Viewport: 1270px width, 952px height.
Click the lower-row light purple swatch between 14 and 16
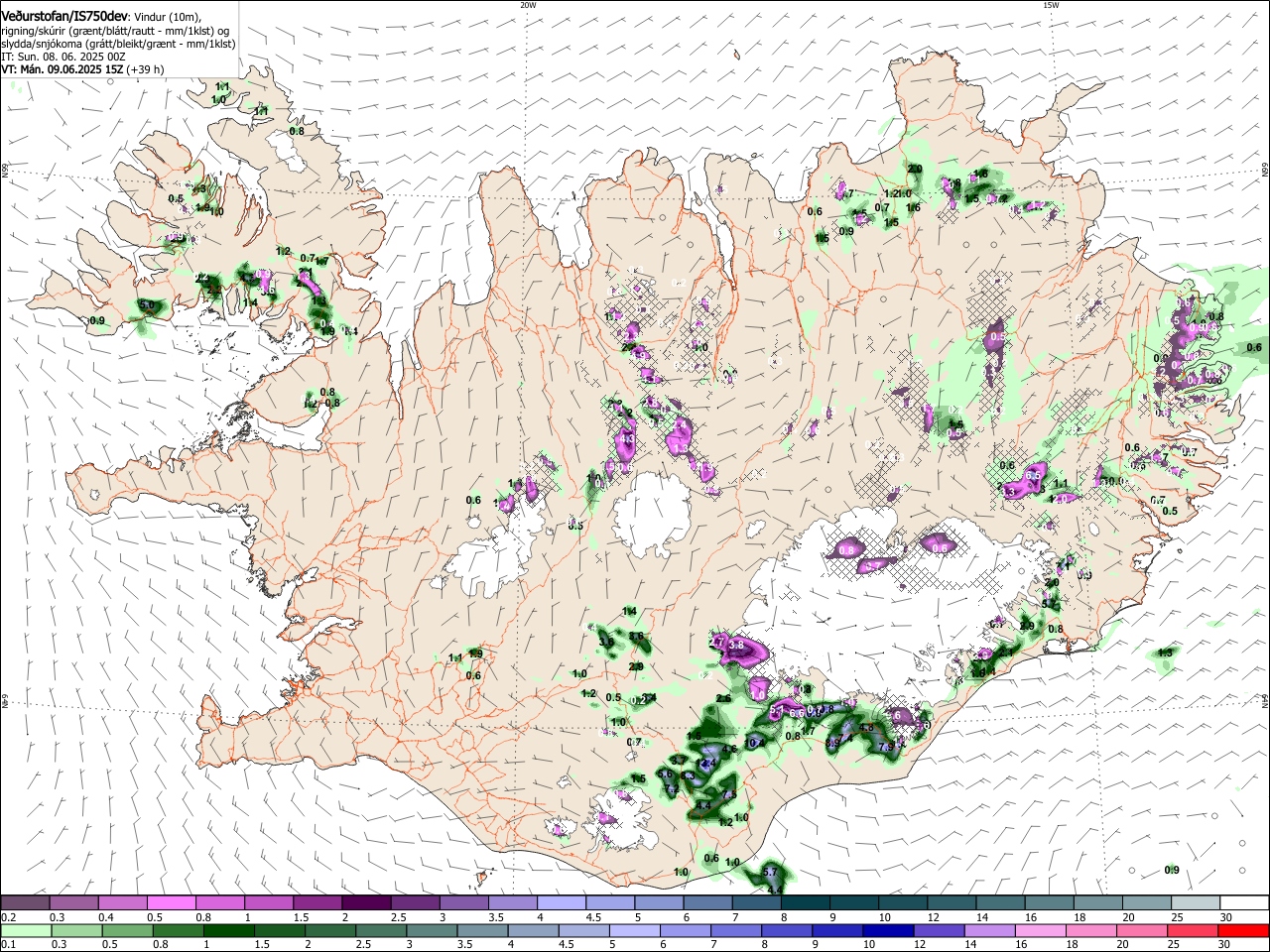tap(989, 930)
